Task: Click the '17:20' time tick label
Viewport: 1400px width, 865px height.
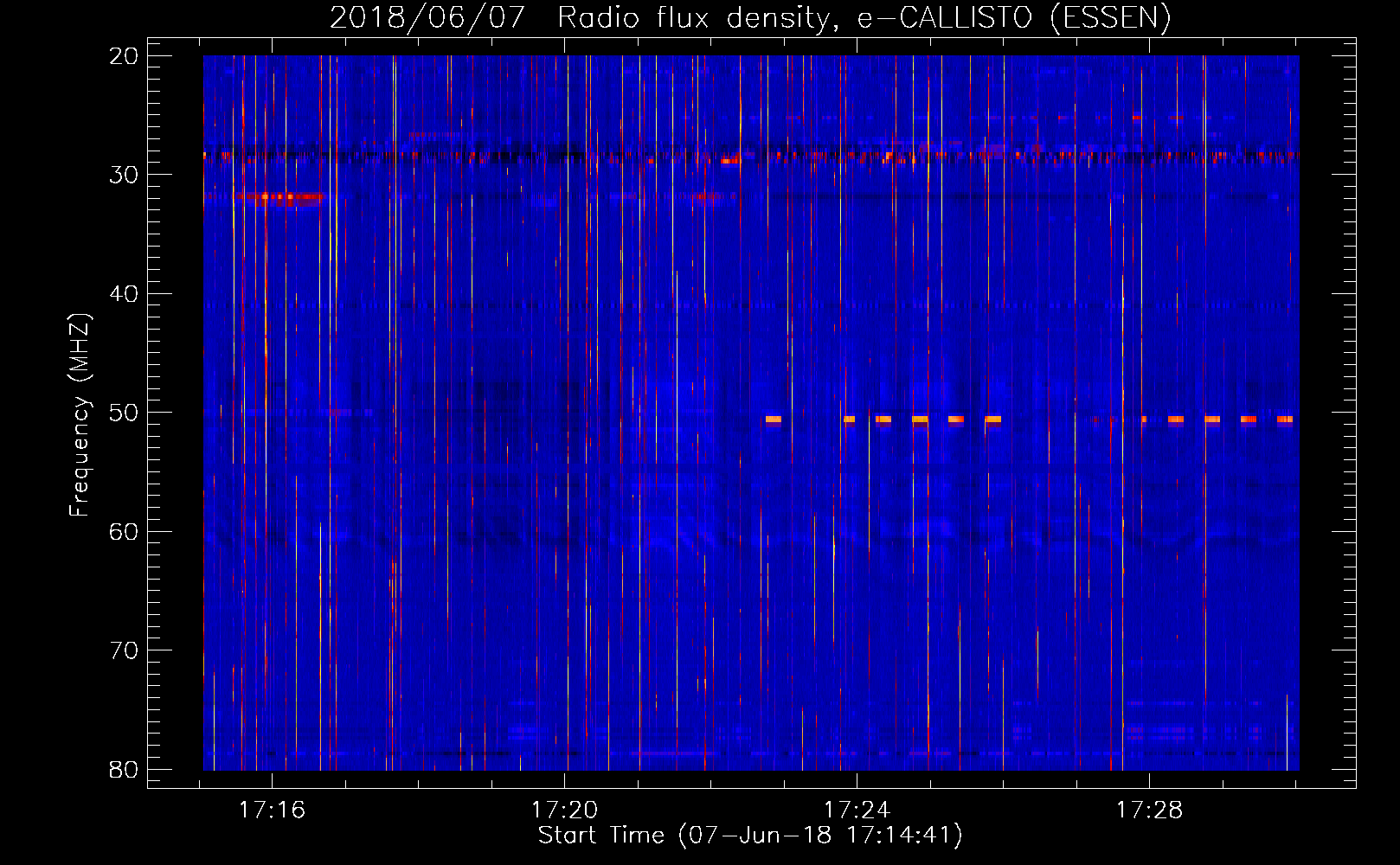Action: (564, 811)
